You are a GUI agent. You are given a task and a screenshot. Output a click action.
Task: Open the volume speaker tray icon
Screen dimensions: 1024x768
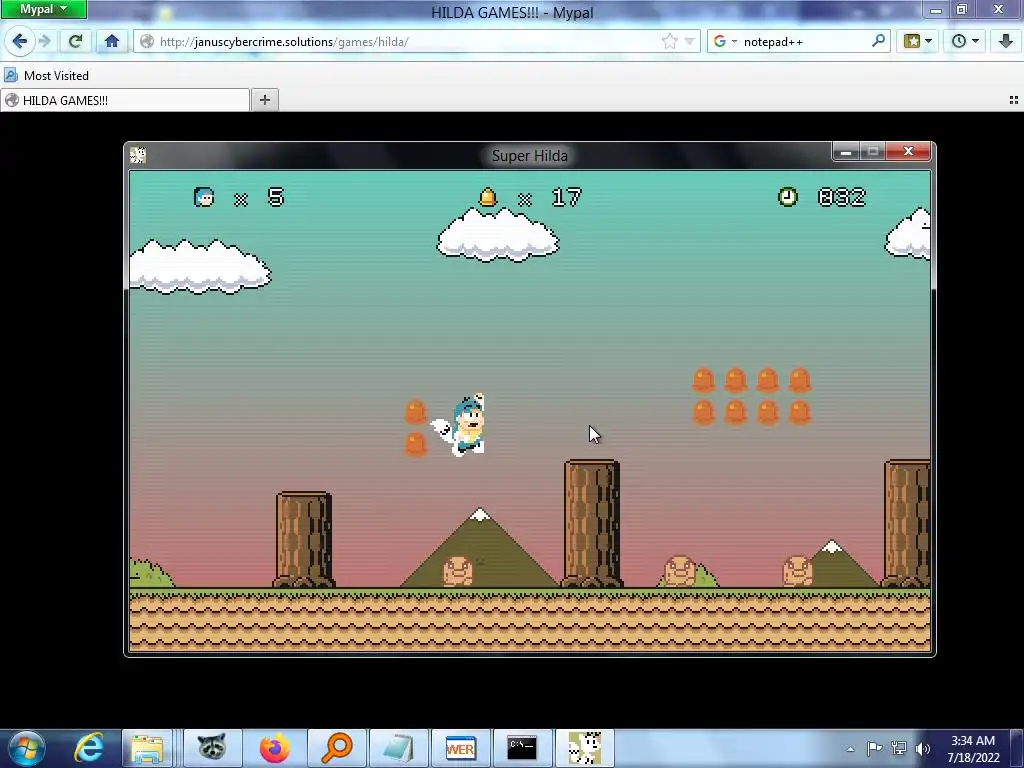click(923, 748)
